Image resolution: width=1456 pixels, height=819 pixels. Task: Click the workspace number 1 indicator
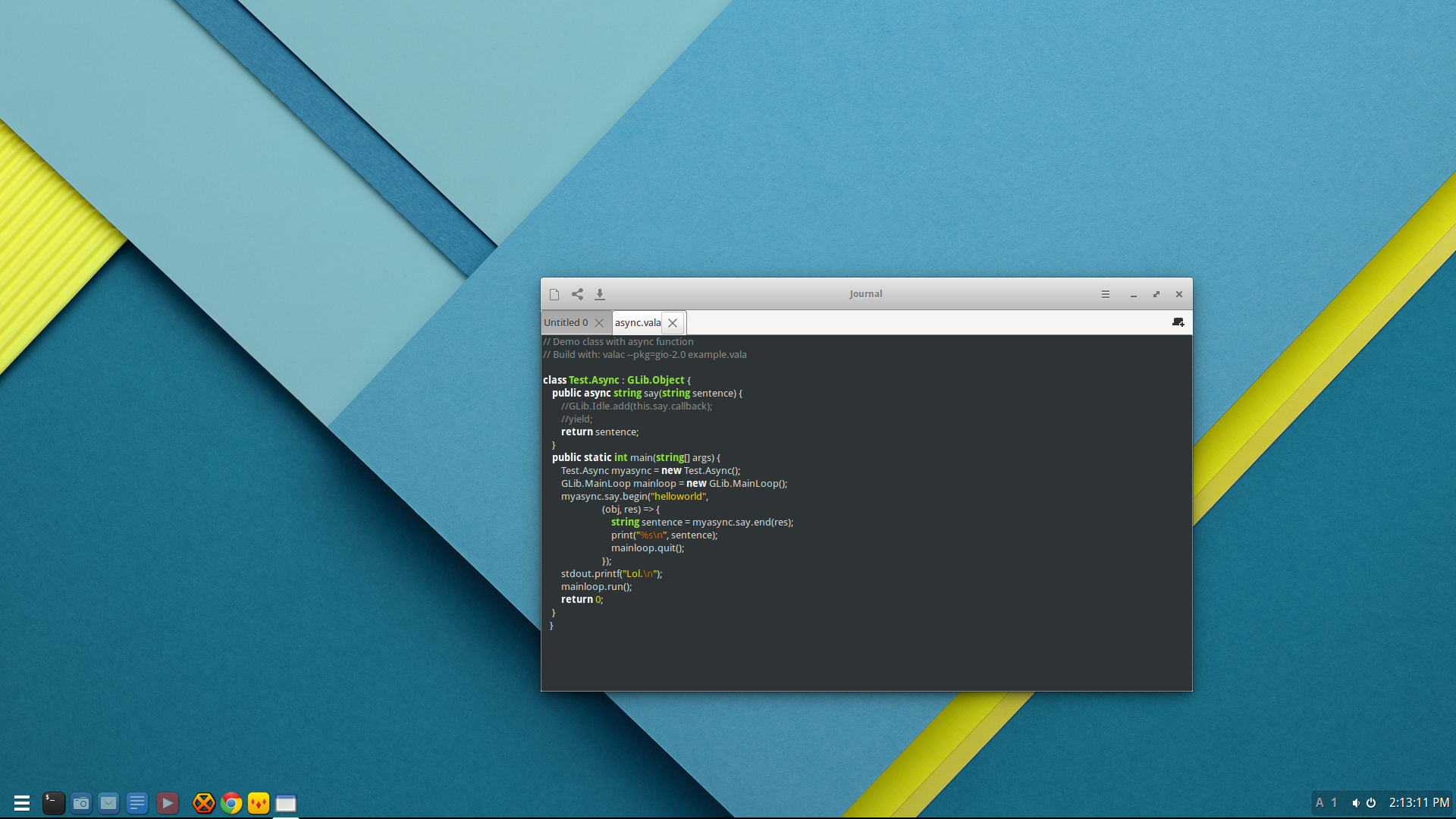pyautogui.click(x=1334, y=802)
